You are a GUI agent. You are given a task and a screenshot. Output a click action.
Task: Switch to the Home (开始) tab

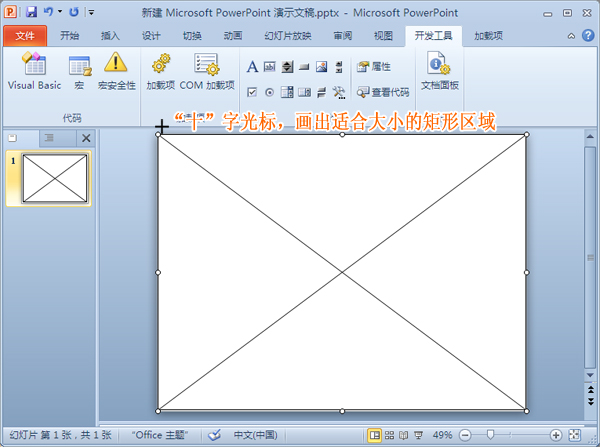point(70,36)
